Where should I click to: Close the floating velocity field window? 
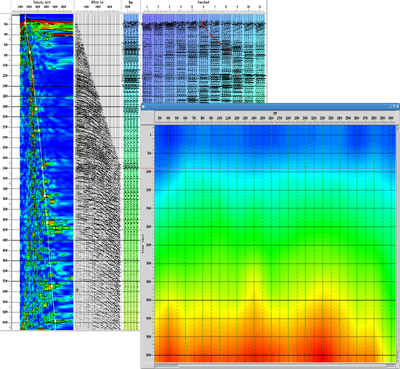pos(398,106)
